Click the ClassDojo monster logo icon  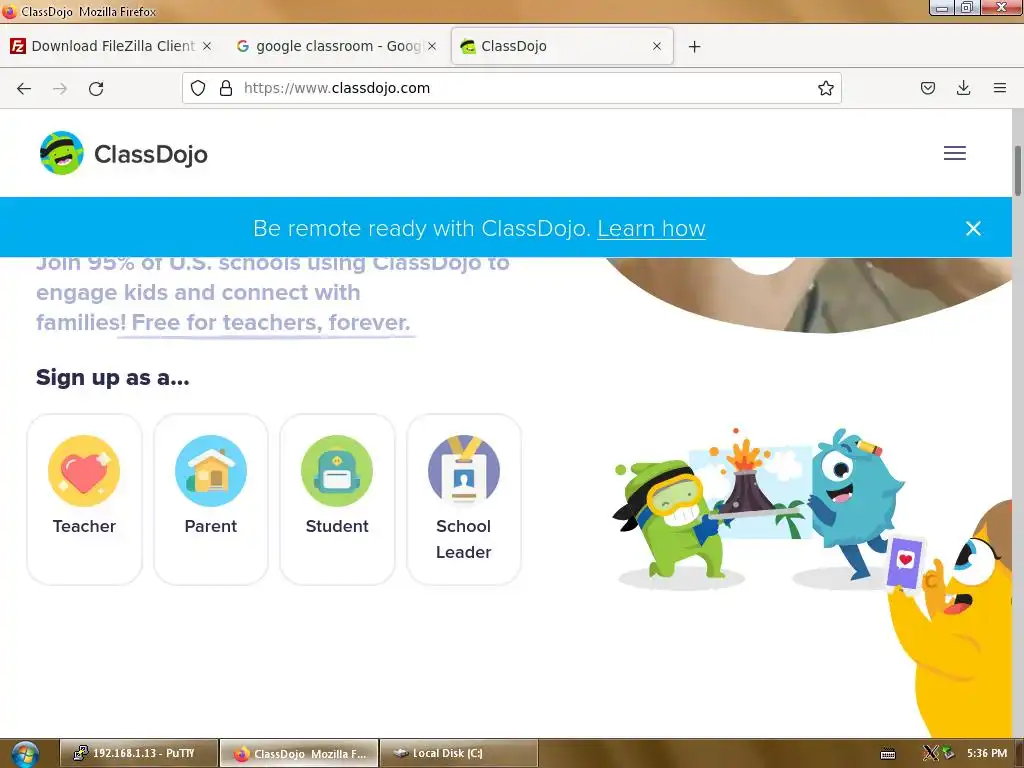pos(61,153)
